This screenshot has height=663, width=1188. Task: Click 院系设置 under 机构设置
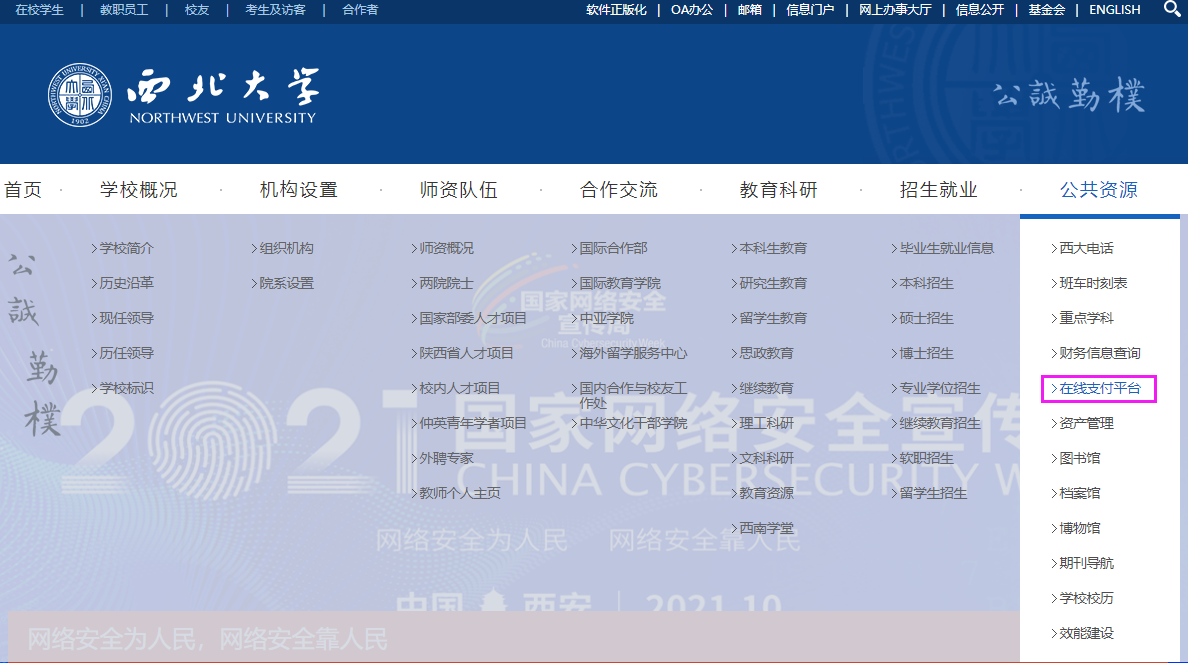(x=286, y=283)
